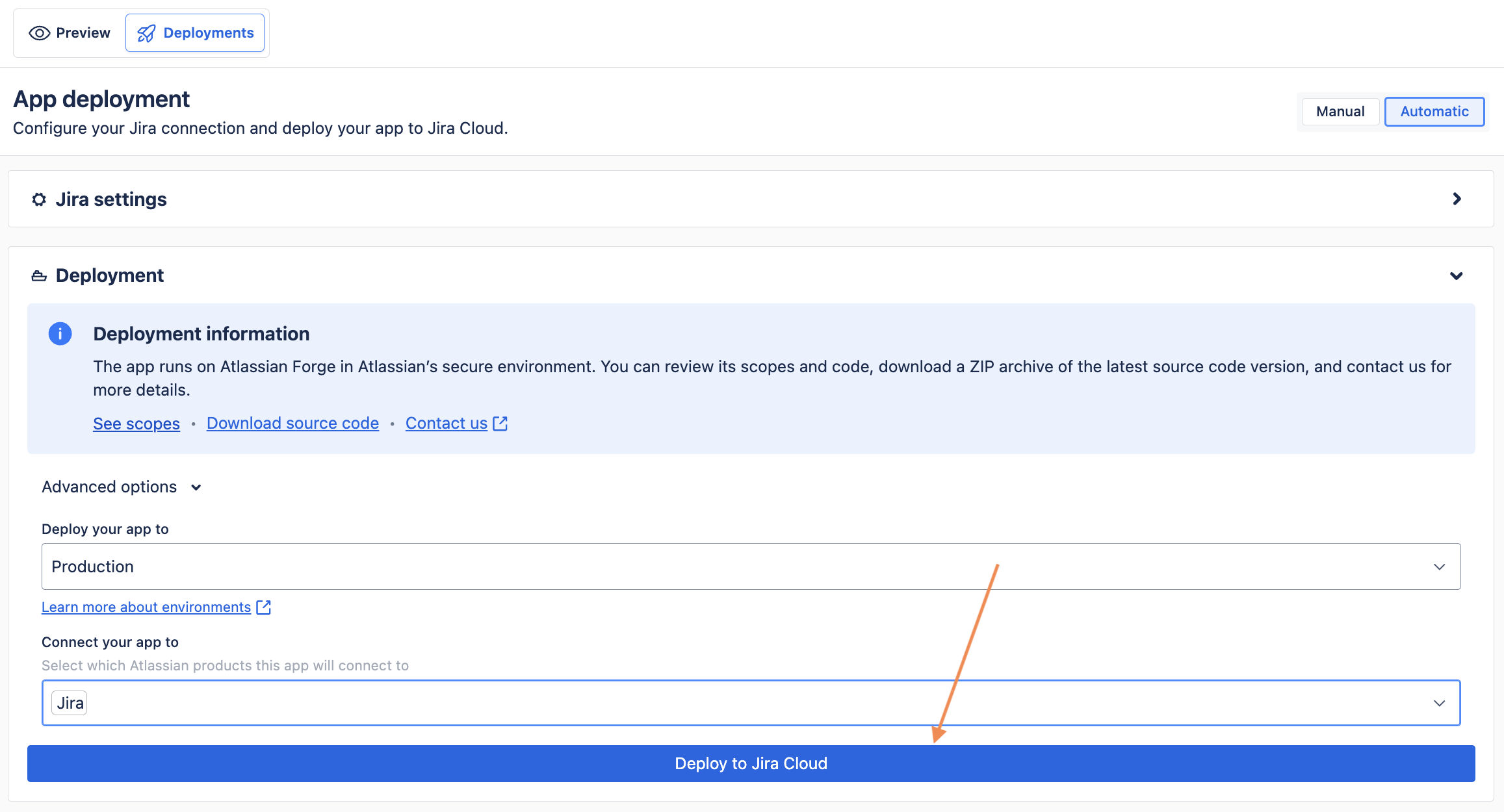Click the Jira tag in product selector

pyautogui.click(x=70, y=703)
